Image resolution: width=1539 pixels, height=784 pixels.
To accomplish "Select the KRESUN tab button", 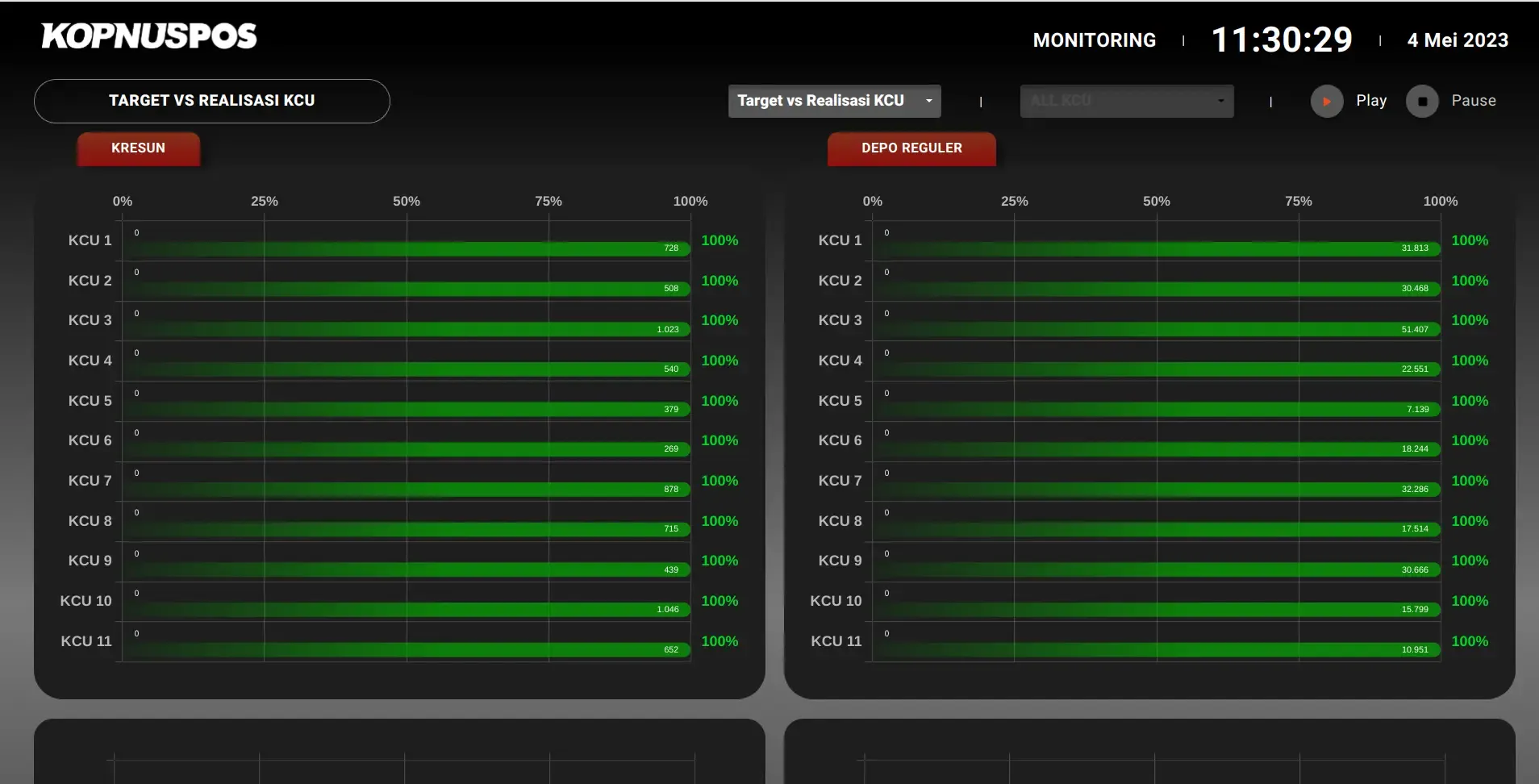I will click(x=138, y=148).
